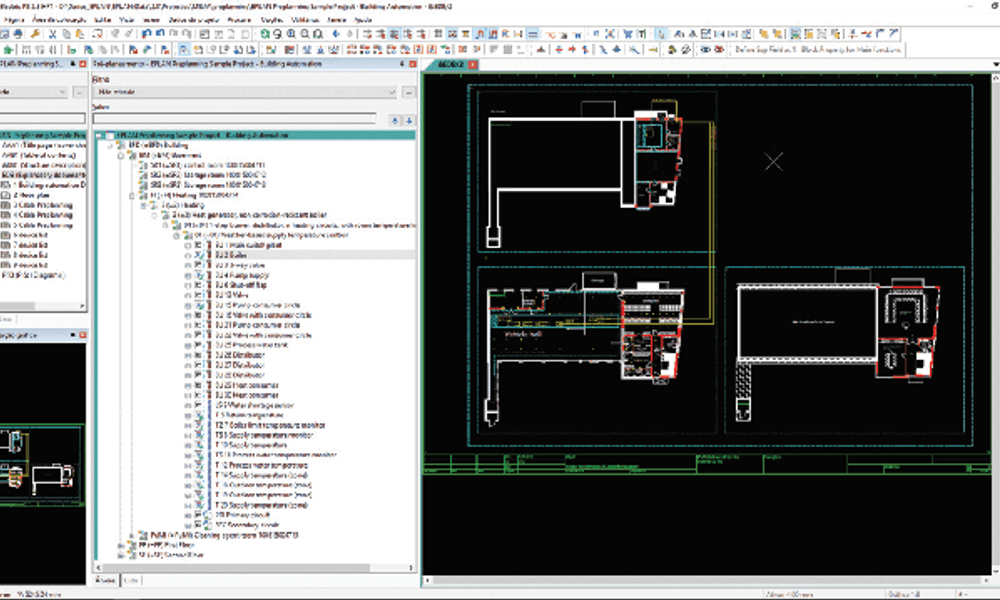Collapse the root Preplanning Sample Project node
Screen dimensions: 1000x600
point(99,135)
